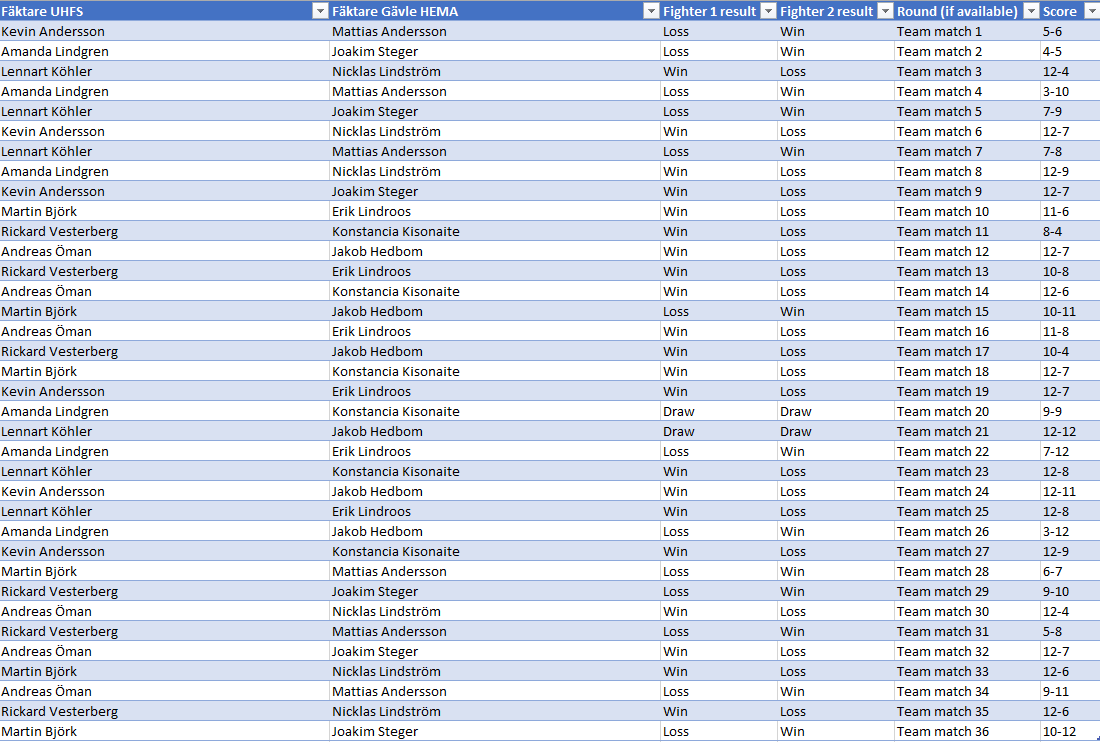Image resolution: width=1100 pixels, height=742 pixels.
Task: Click Kevin Andersson in the Team match 9 row
Action: tap(165, 191)
